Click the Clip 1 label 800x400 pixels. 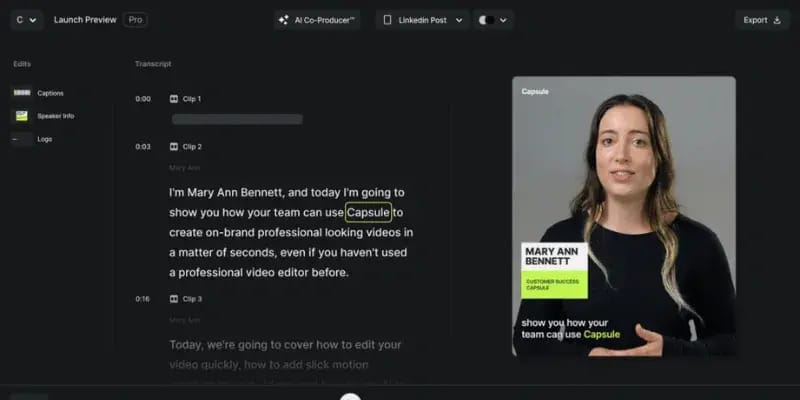point(192,99)
